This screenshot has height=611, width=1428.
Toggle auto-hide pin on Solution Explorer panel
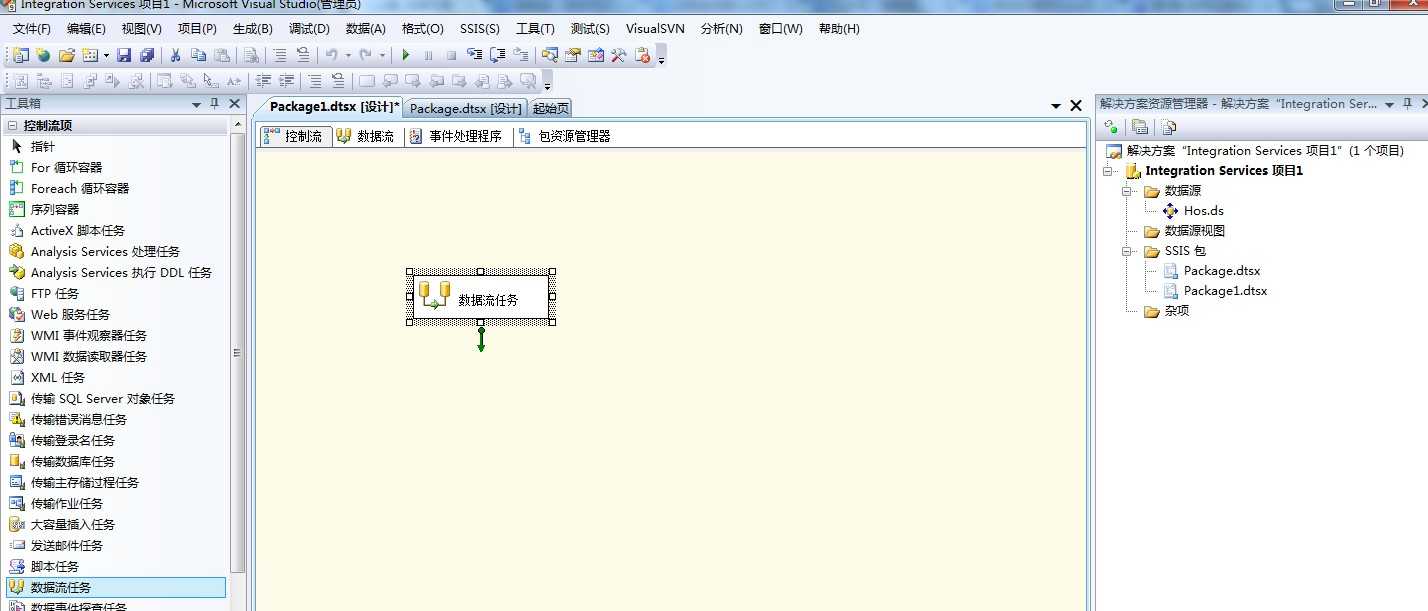coord(1407,104)
